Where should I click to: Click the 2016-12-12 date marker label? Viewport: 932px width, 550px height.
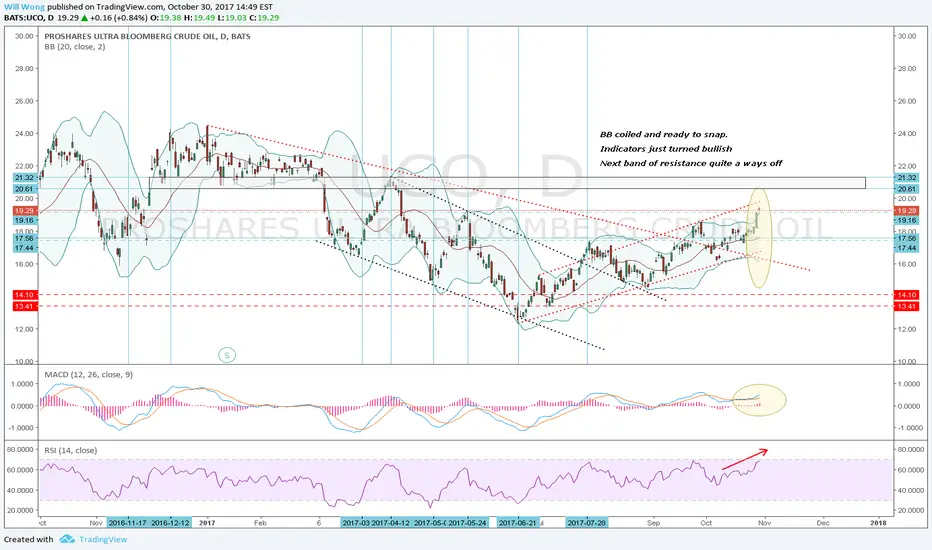click(170, 523)
